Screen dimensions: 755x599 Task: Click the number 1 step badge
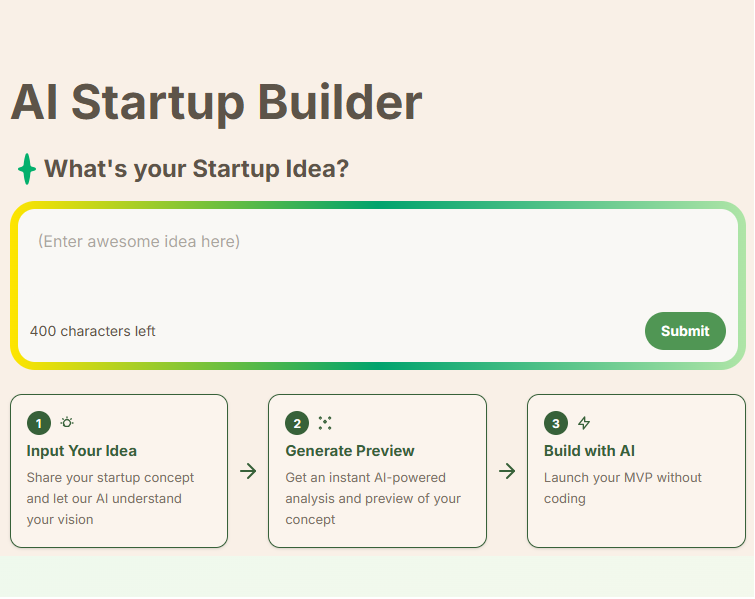click(x=39, y=423)
